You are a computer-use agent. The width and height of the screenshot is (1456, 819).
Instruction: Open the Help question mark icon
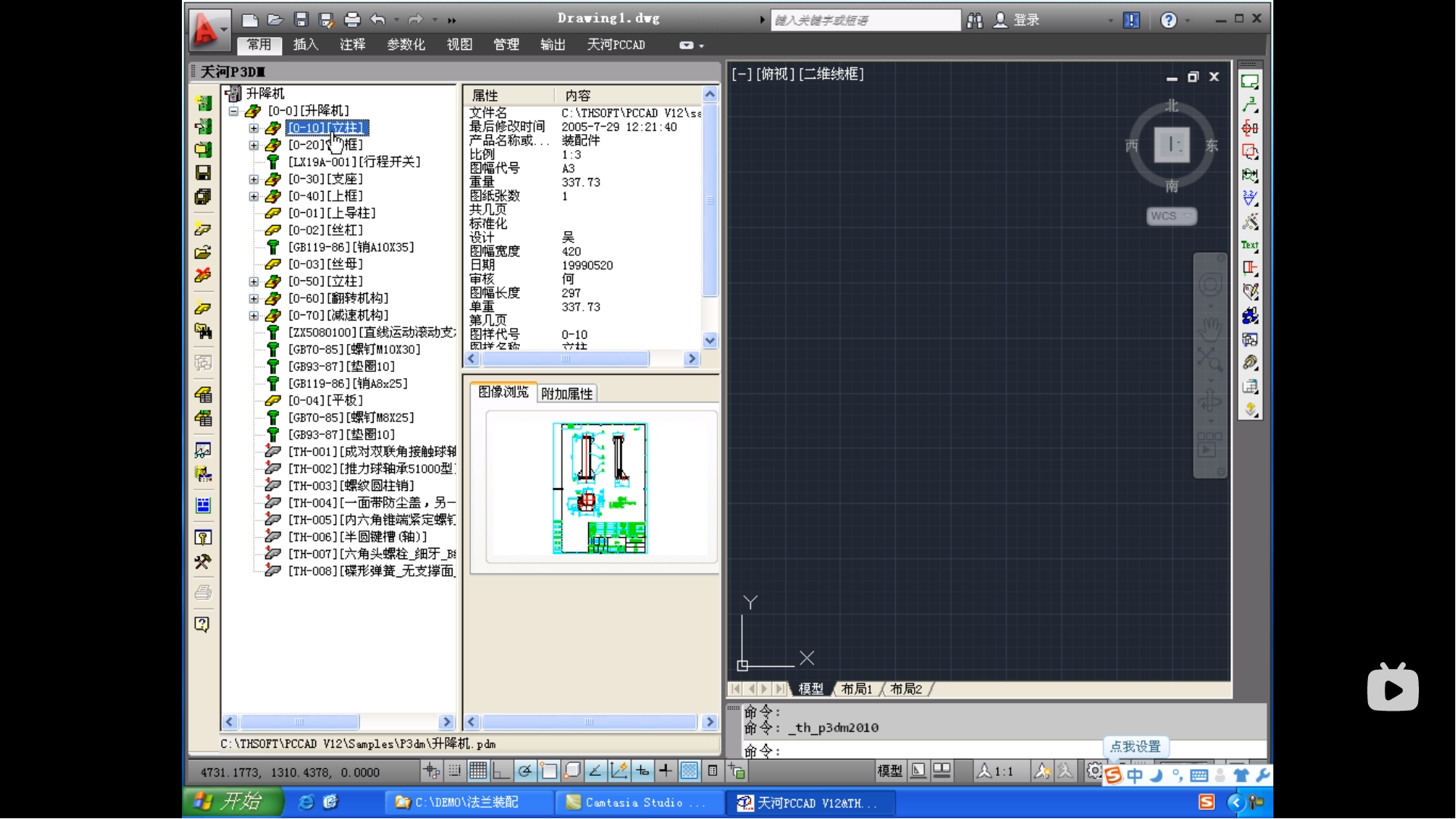1169,20
